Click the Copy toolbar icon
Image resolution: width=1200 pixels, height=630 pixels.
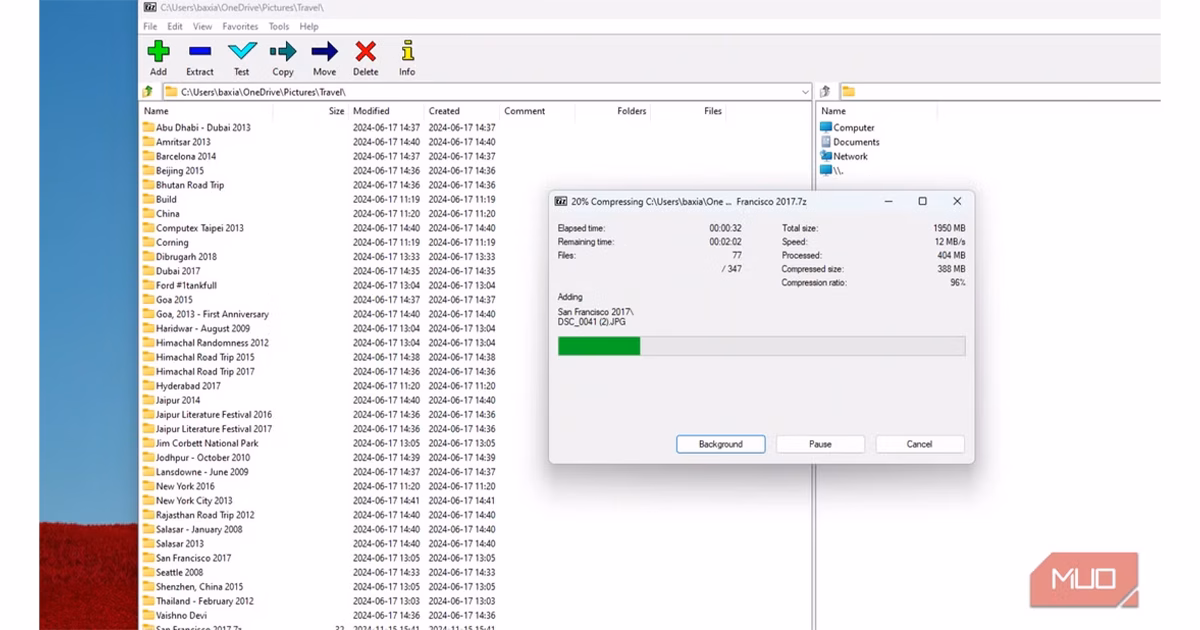coord(283,51)
